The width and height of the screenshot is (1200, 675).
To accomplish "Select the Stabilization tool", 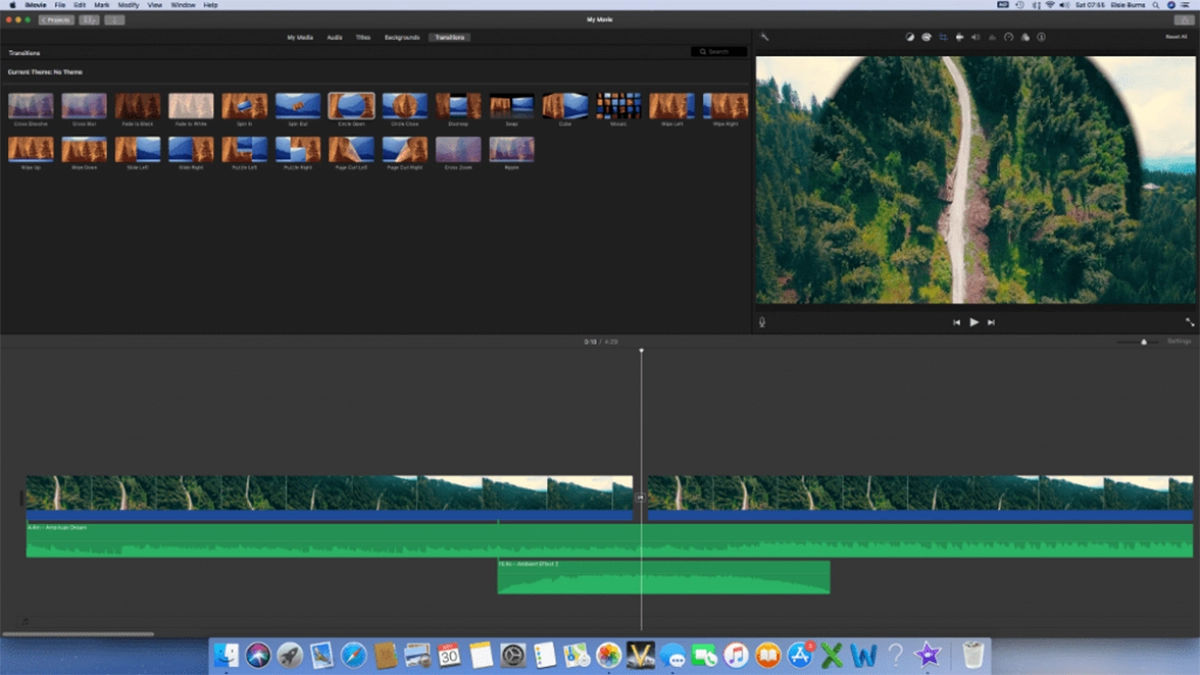I will pyautogui.click(x=959, y=37).
